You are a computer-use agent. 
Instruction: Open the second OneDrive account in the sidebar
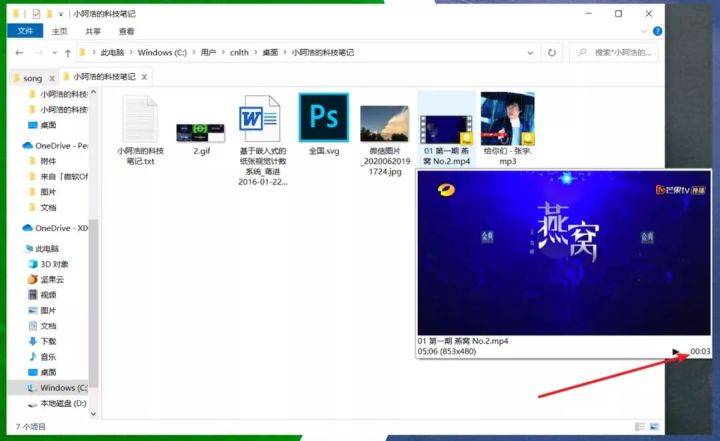click(55, 228)
